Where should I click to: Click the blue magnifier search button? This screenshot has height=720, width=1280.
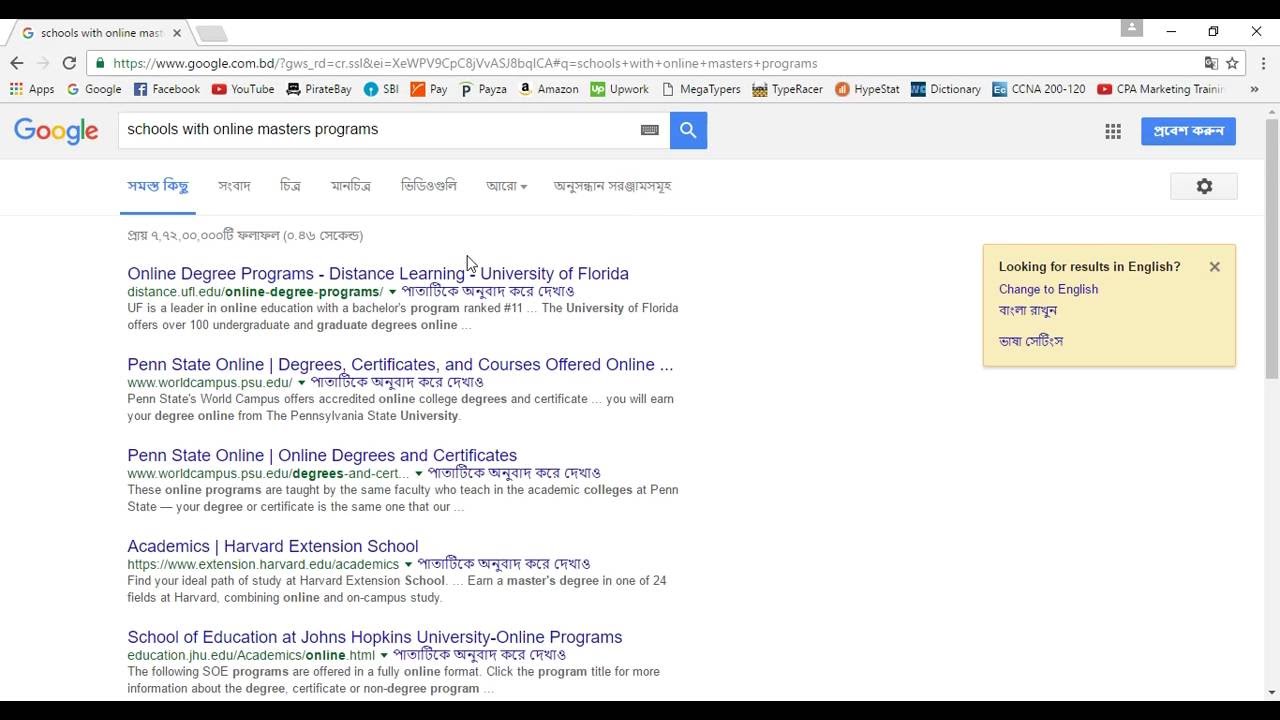coord(688,130)
